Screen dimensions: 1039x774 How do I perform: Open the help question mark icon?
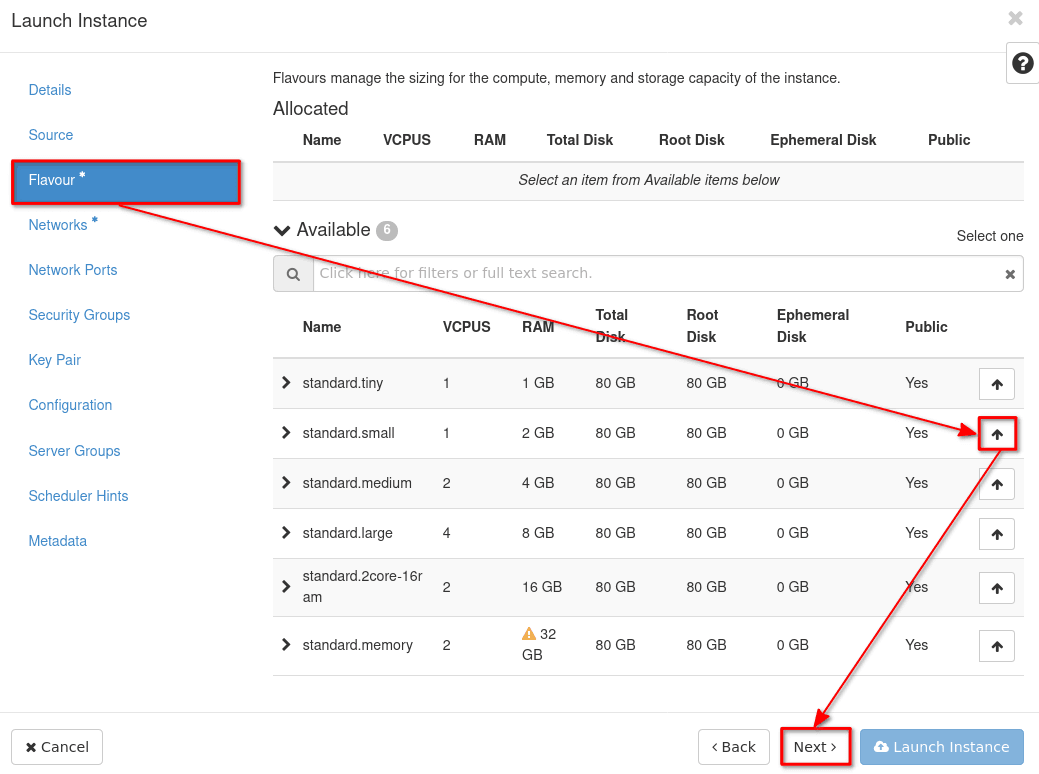(1022, 64)
